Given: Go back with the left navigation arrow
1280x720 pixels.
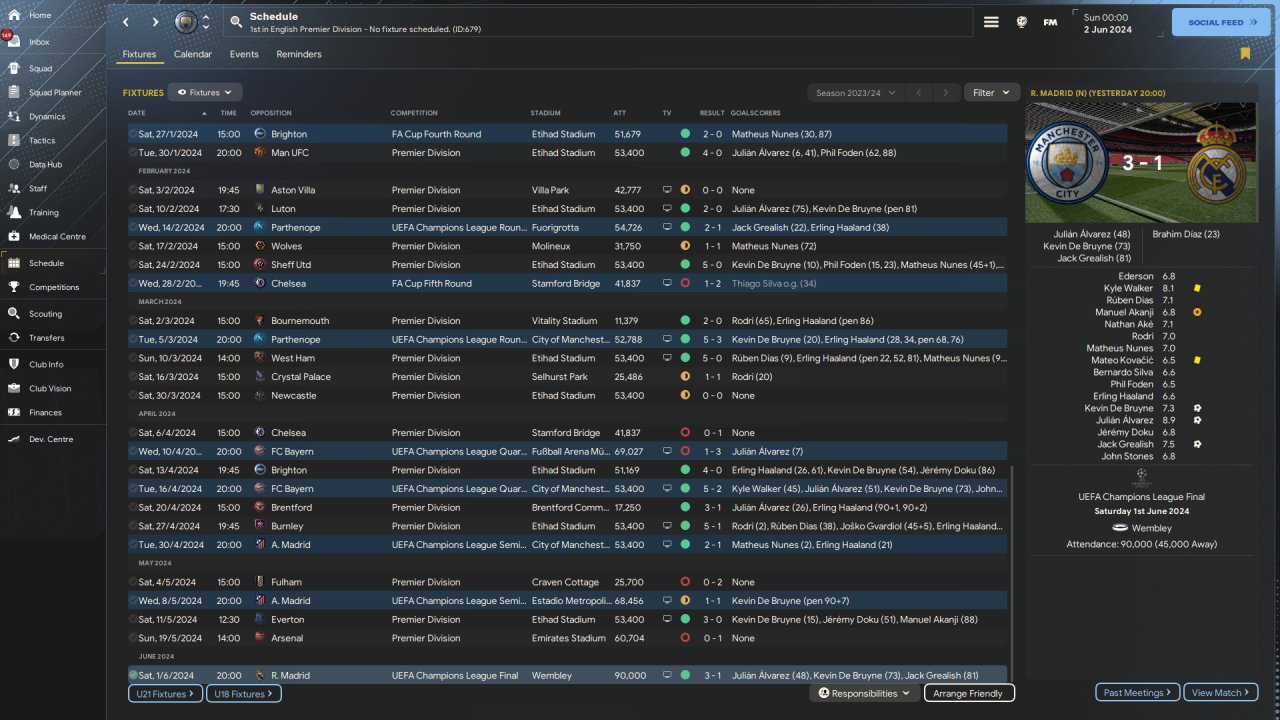Looking at the screenshot, I should pos(126,22).
